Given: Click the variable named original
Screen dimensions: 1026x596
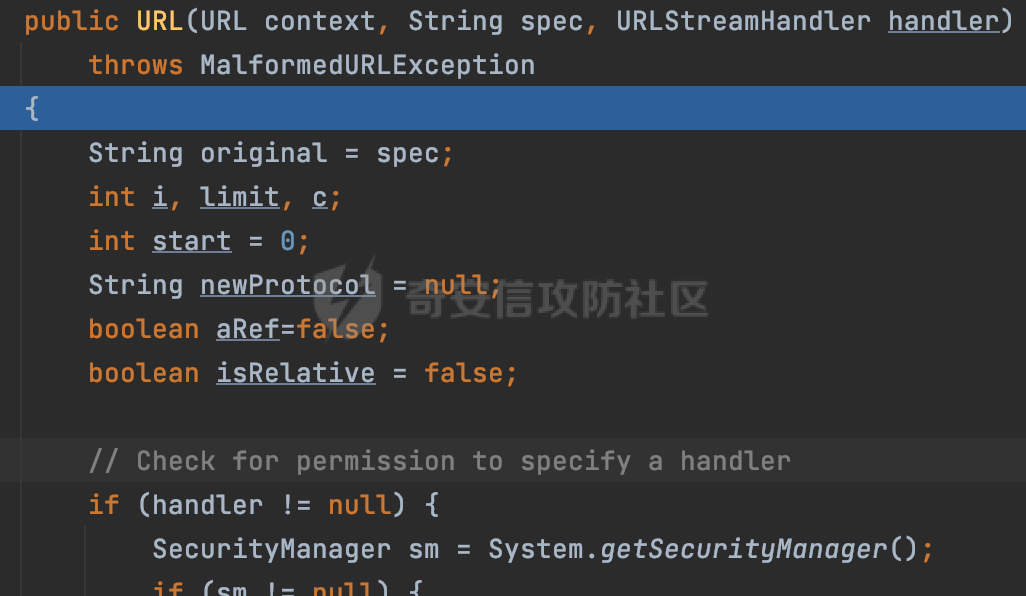Looking at the screenshot, I should [264, 153].
